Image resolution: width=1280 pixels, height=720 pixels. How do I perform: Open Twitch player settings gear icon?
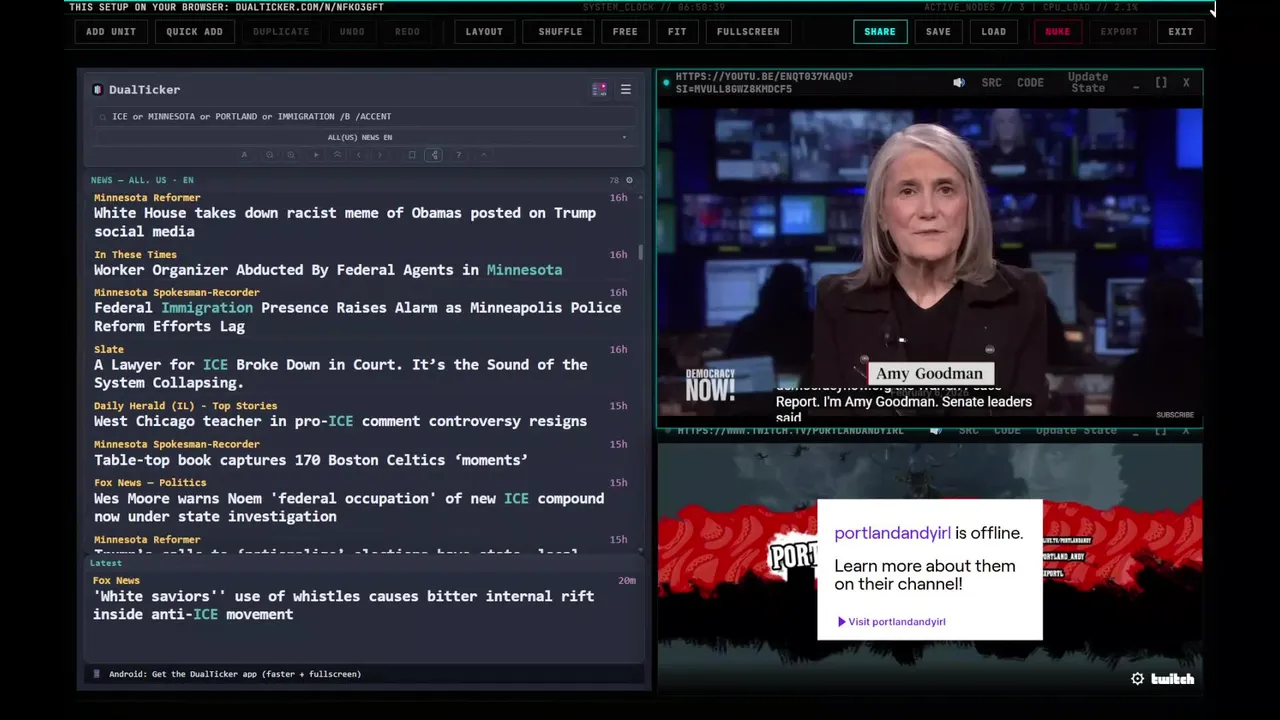coord(1137,679)
